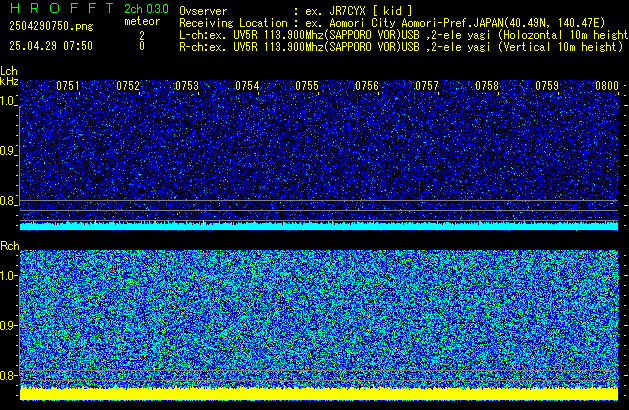Click the Lch channel label

coord(9,71)
